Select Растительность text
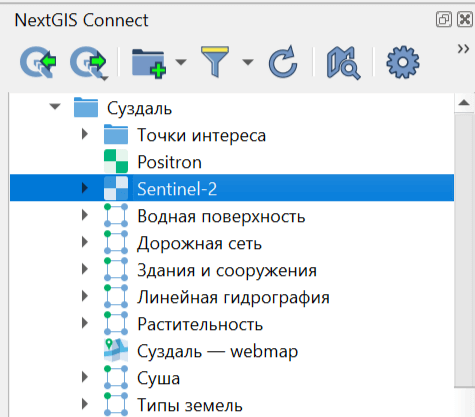 pos(200,324)
